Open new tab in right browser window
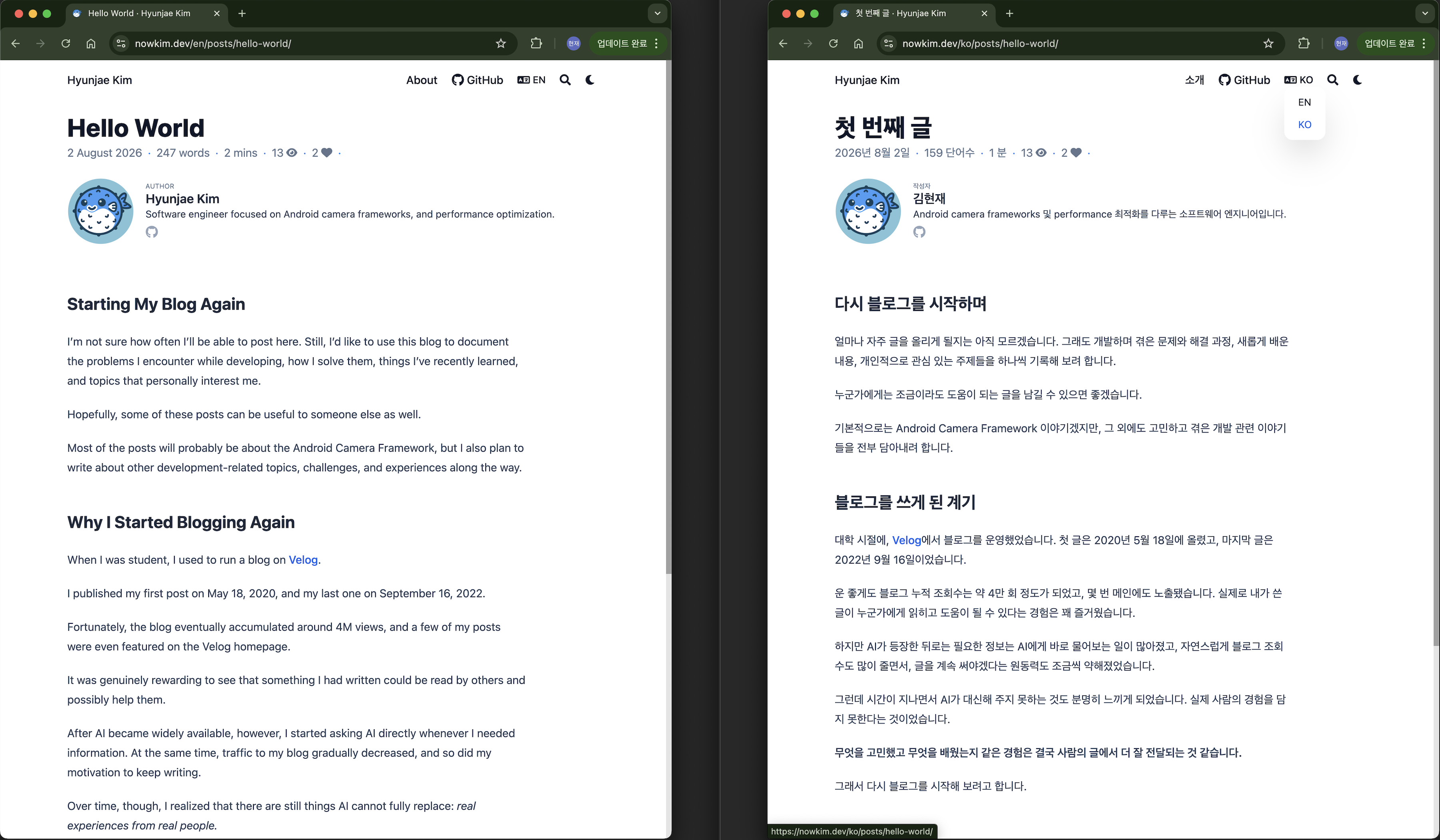1440x840 pixels. pos(1009,13)
